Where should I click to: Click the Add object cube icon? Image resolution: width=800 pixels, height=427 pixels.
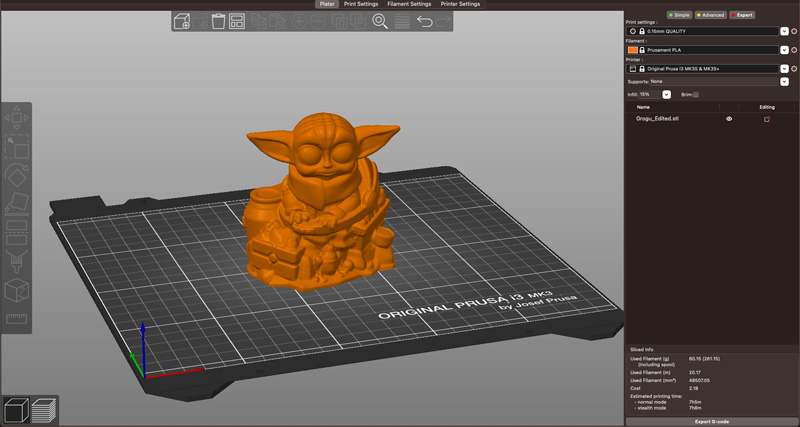click(182, 21)
